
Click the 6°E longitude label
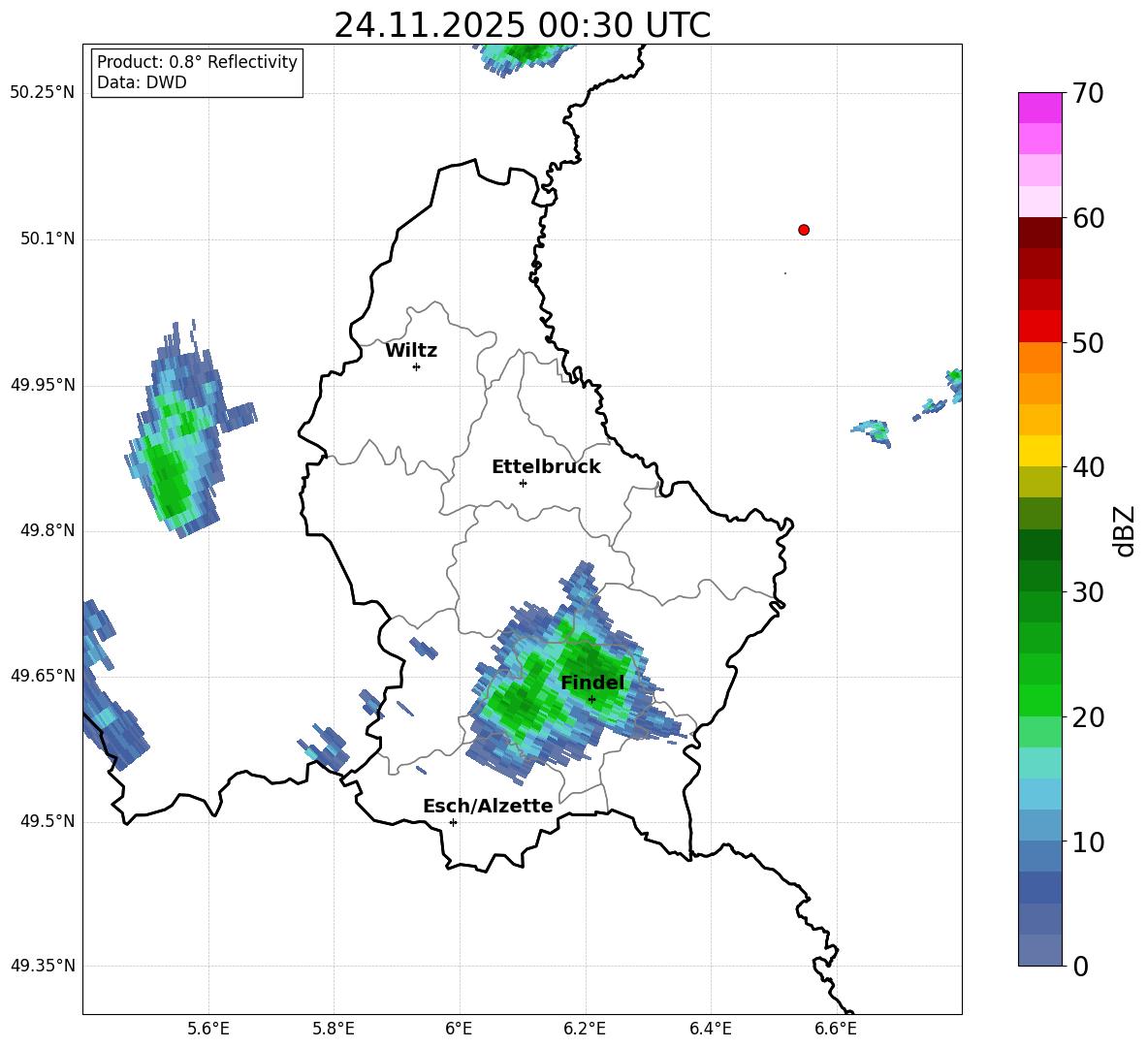459,1029
